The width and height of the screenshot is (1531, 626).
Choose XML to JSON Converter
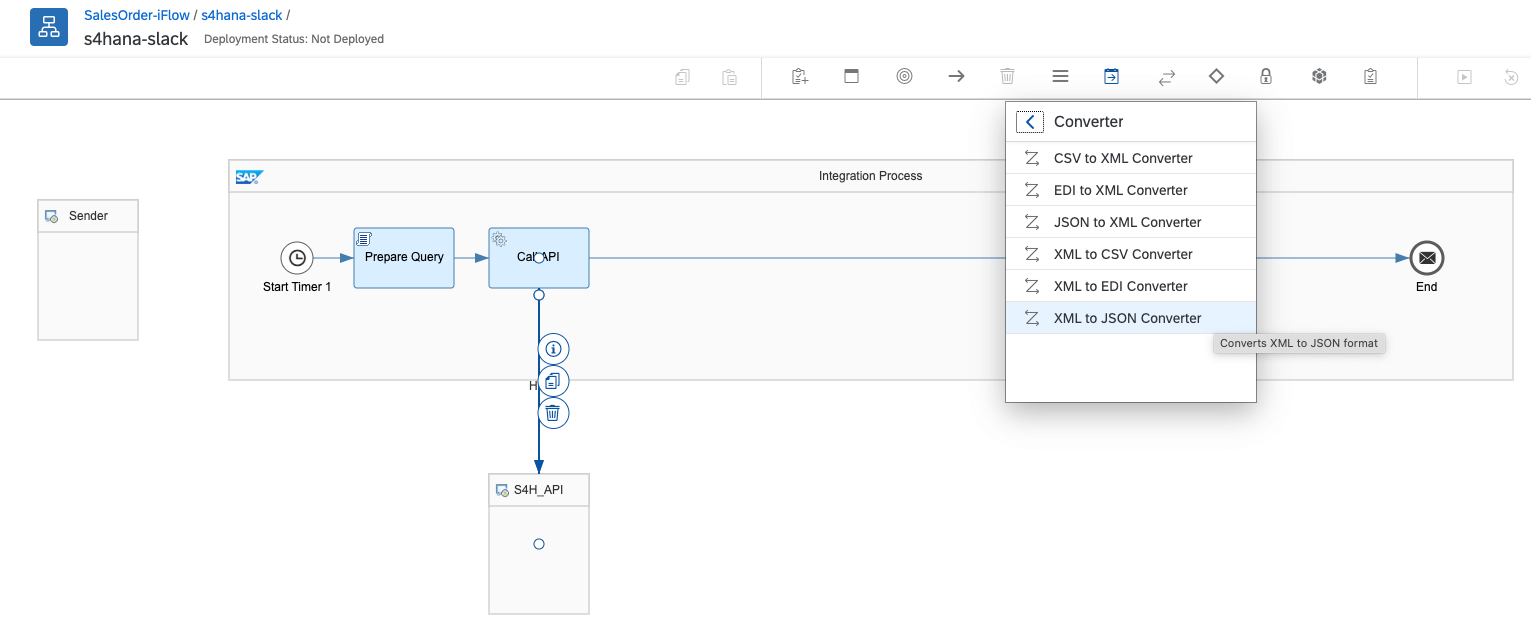(x=1130, y=318)
